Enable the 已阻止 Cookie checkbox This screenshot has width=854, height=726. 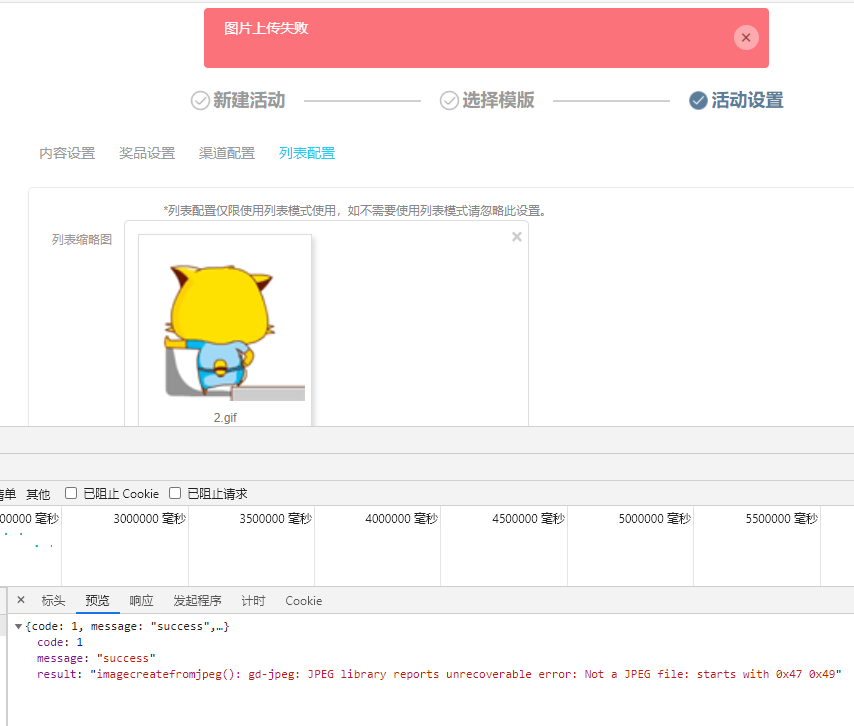click(71, 493)
